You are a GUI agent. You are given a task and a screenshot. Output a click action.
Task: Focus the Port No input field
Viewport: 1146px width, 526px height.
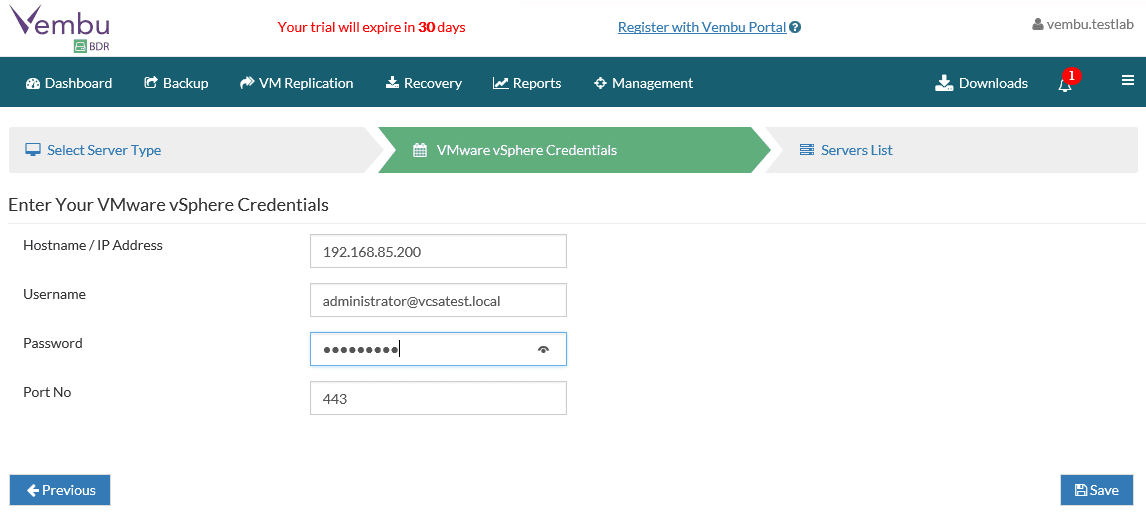click(438, 398)
